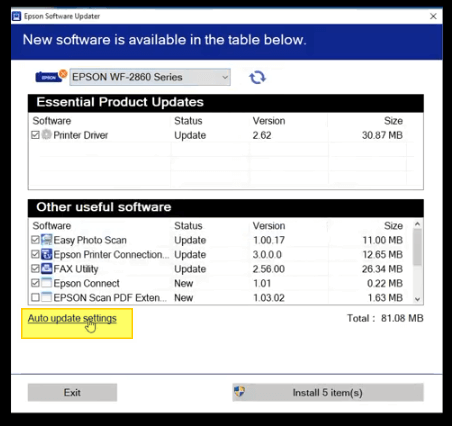Uncheck the Epson Connect checkbox
Viewport: 452px width, 426px height.
coord(35,283)
